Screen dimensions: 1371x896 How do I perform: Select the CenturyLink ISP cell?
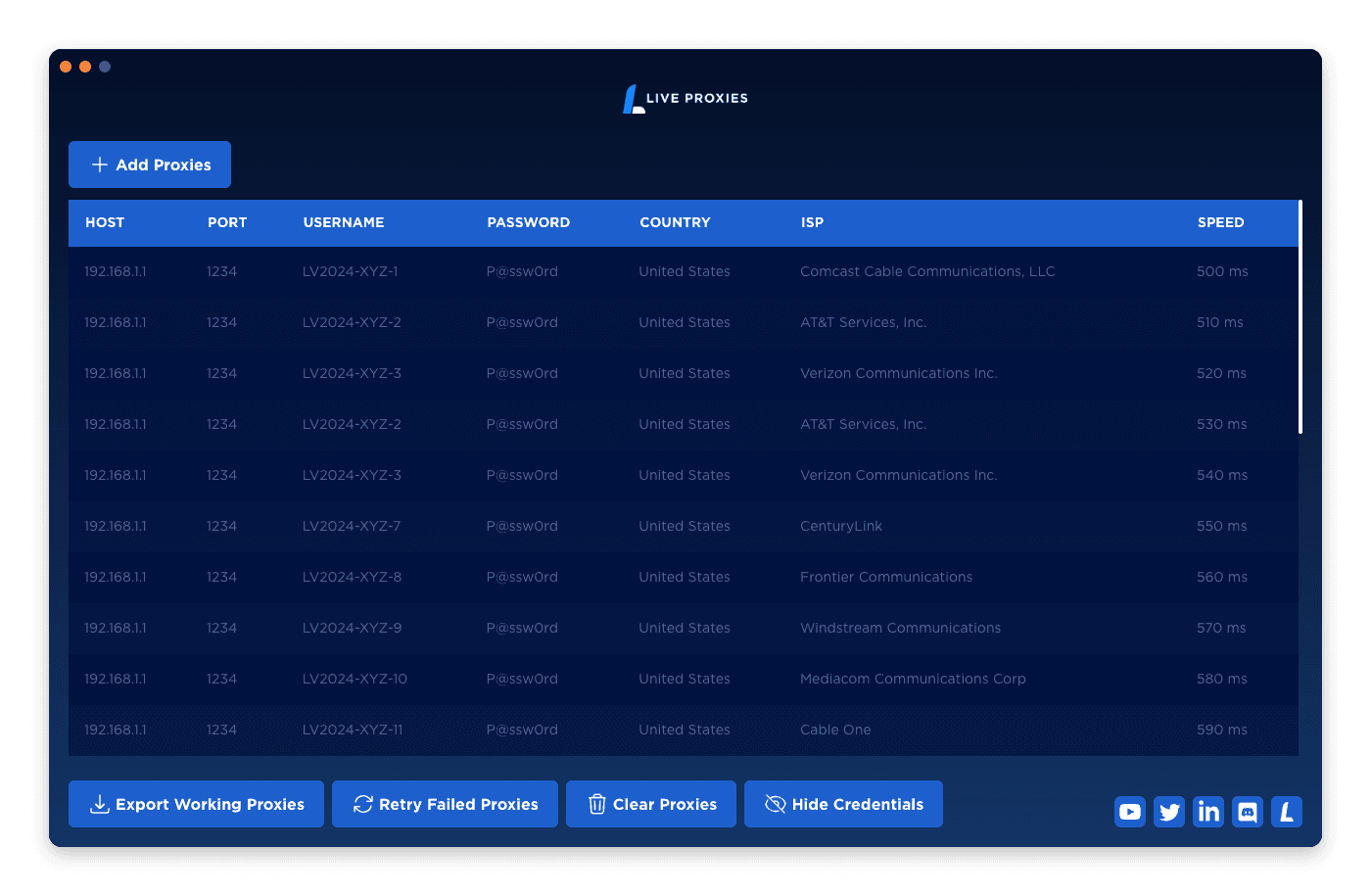click(841, 526)
